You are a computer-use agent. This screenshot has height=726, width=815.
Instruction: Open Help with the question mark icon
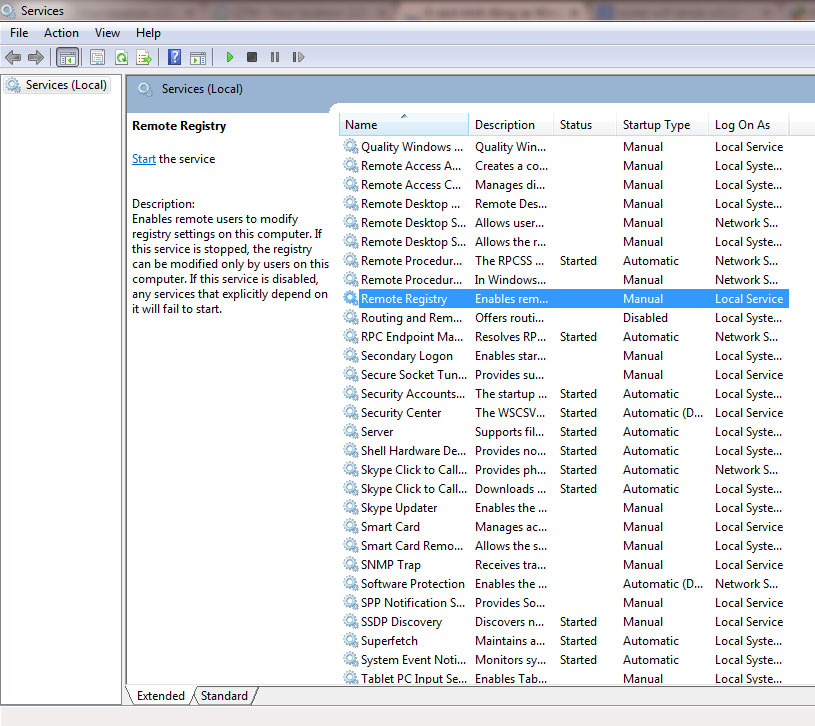click(175, 57)
